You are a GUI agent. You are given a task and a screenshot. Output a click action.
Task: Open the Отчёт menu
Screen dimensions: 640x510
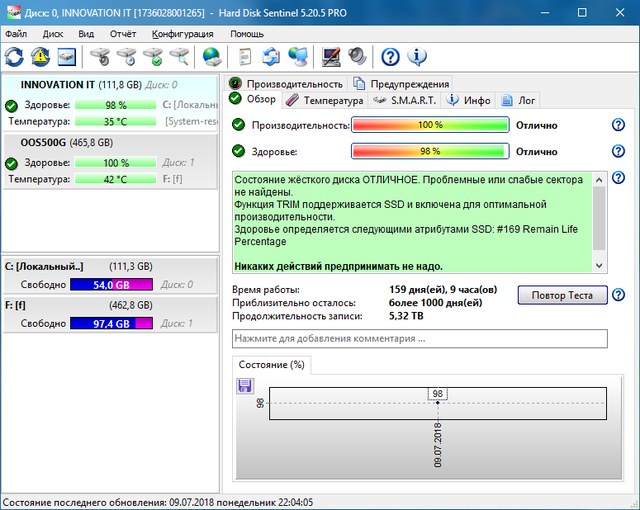click(123, 33)
